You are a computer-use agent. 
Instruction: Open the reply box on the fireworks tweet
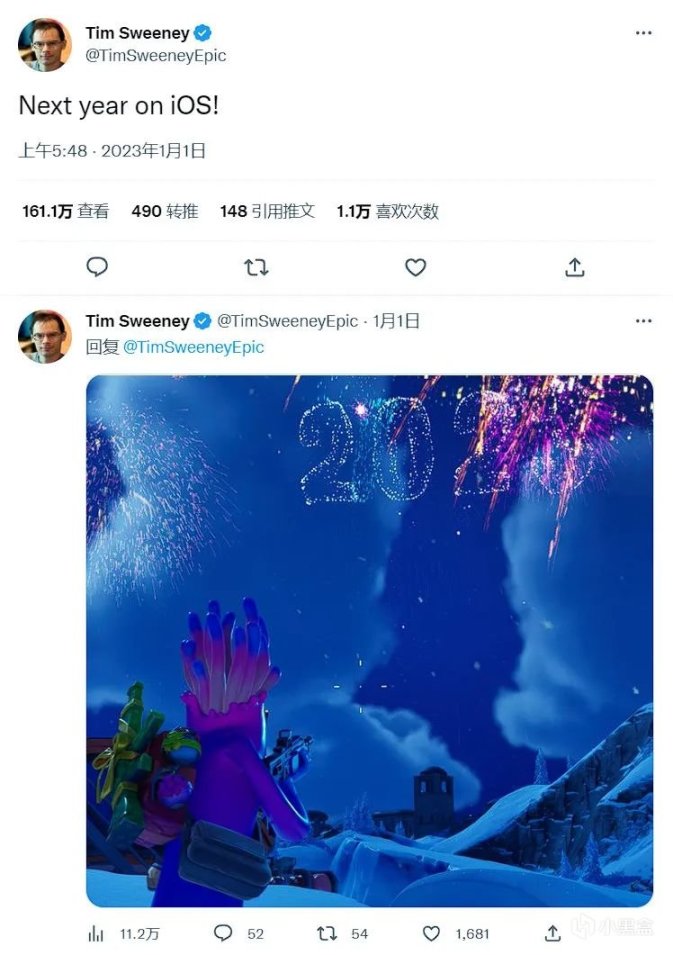tap(222, 932)
